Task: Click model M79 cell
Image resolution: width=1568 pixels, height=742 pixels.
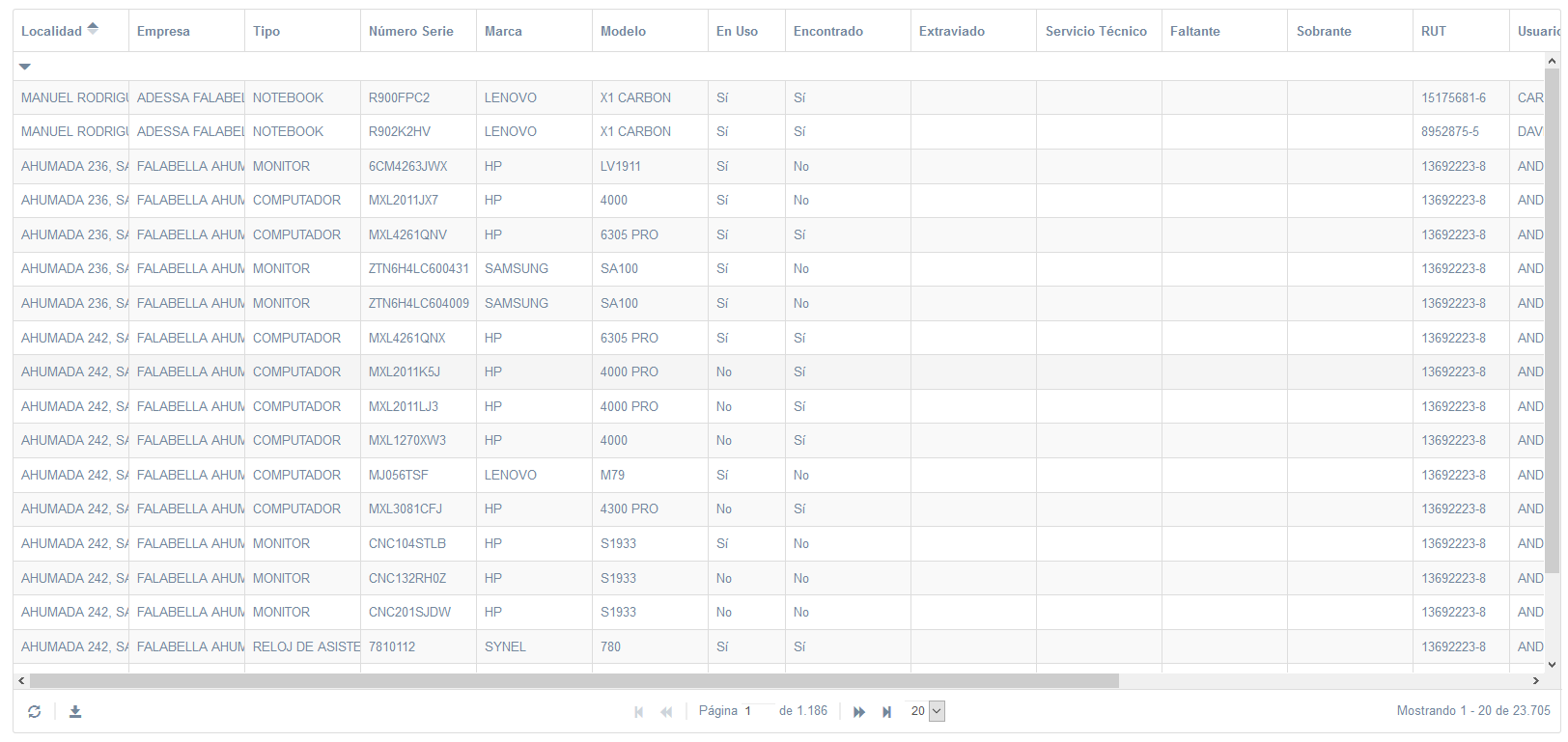Action: click(x=650, y=475)
